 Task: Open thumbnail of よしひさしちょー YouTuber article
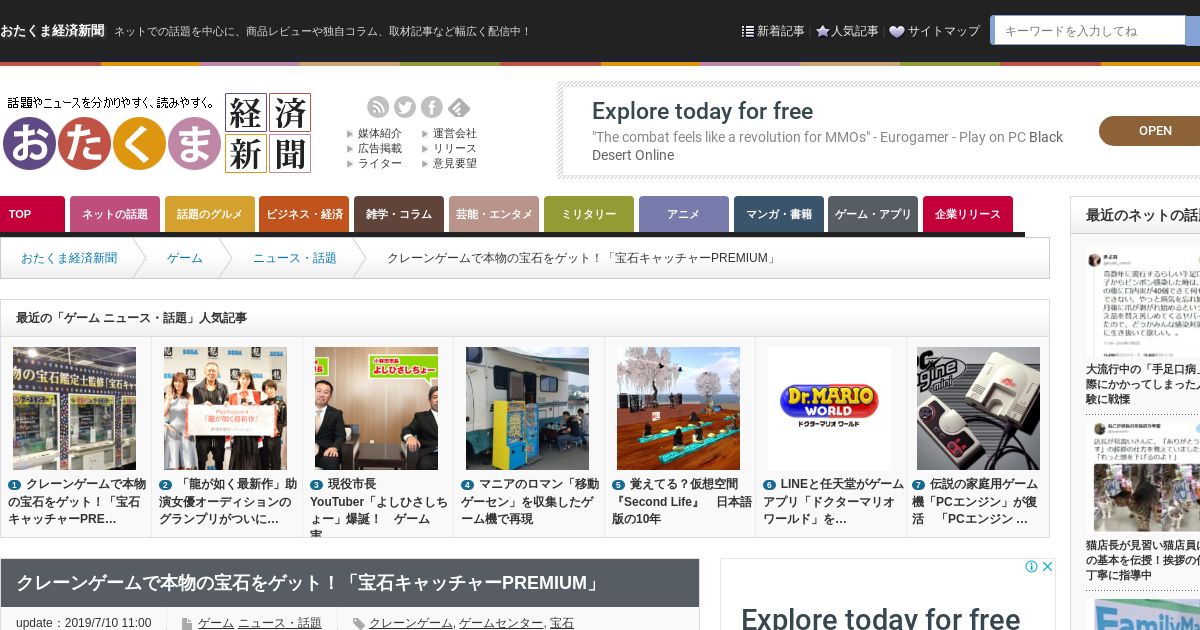(377, 408)
